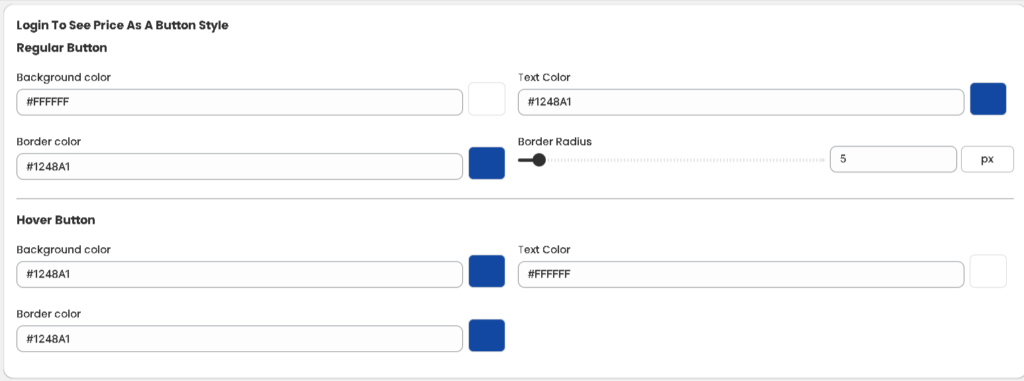Click the Hover Button Text Color field

coord(741,274)
